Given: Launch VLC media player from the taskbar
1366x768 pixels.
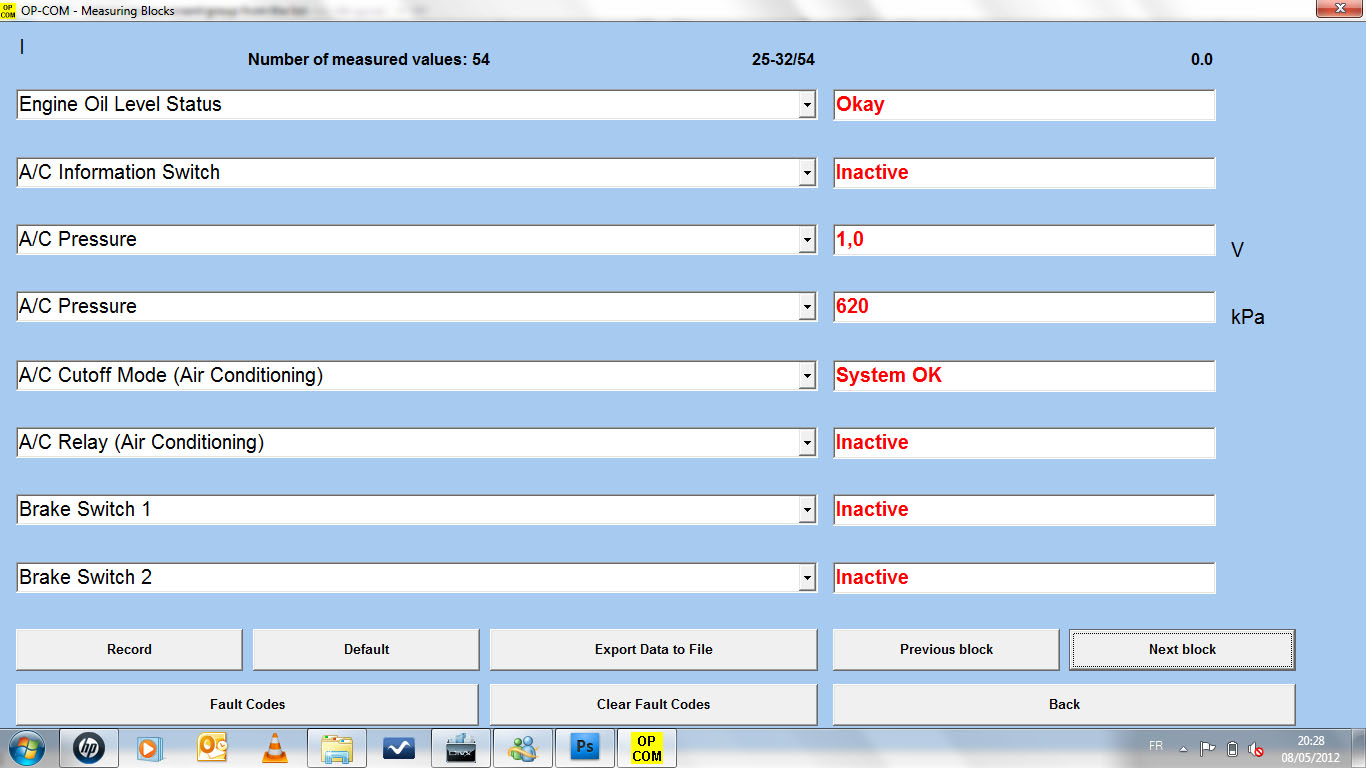Looking at the screenshot, I should pyautogui.click(x=274, y=748).
